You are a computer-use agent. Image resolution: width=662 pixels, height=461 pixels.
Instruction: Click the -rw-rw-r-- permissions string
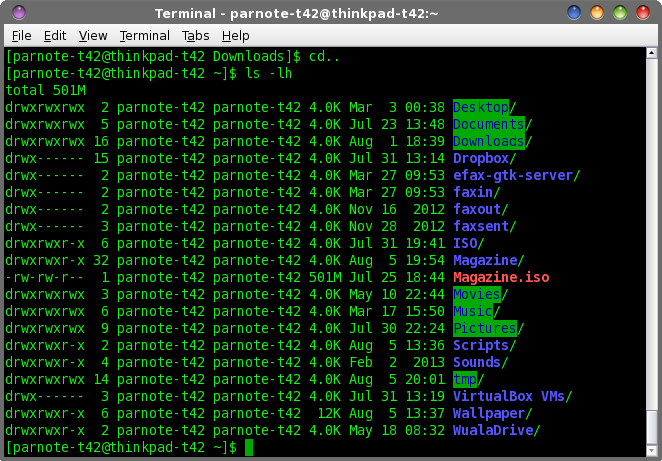coord(45,277)
